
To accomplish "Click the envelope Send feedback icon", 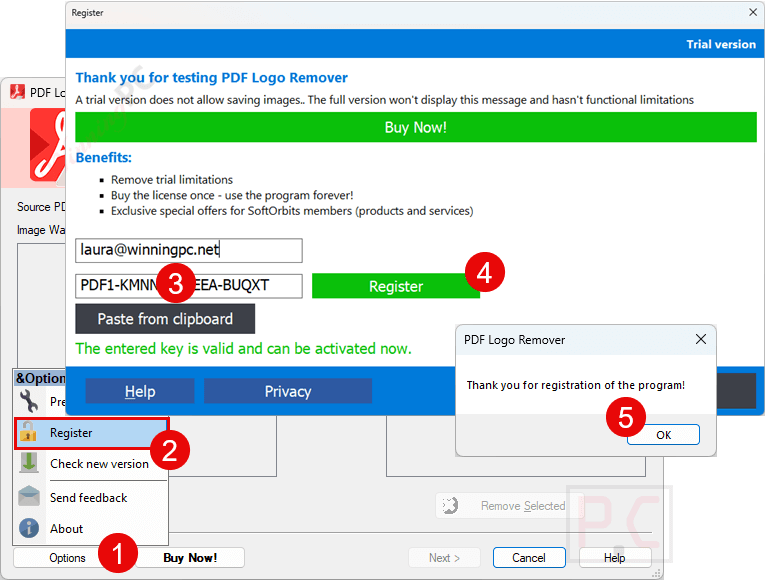I will click(29, 496).
